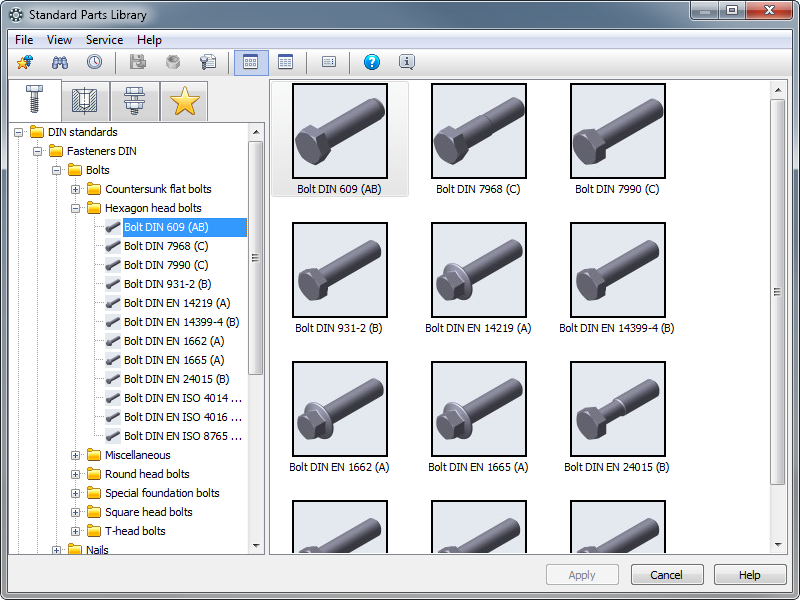Switch to thumbnail grid view mode
Viewport: 800px width, 600px height.
pos(251,62)
